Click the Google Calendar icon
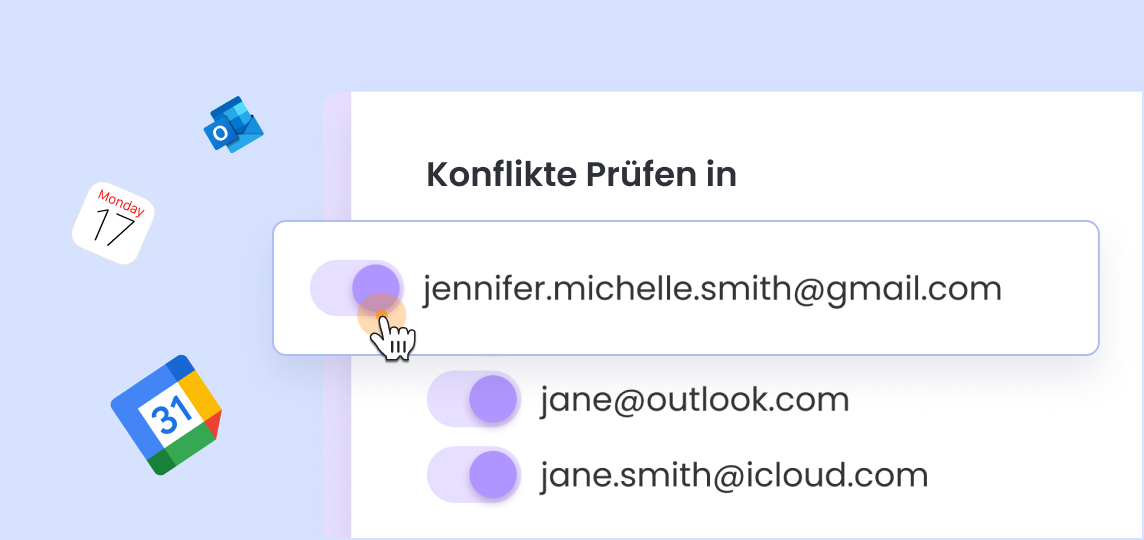Screen dimensions: 1144x540 (x=165, y=414)
